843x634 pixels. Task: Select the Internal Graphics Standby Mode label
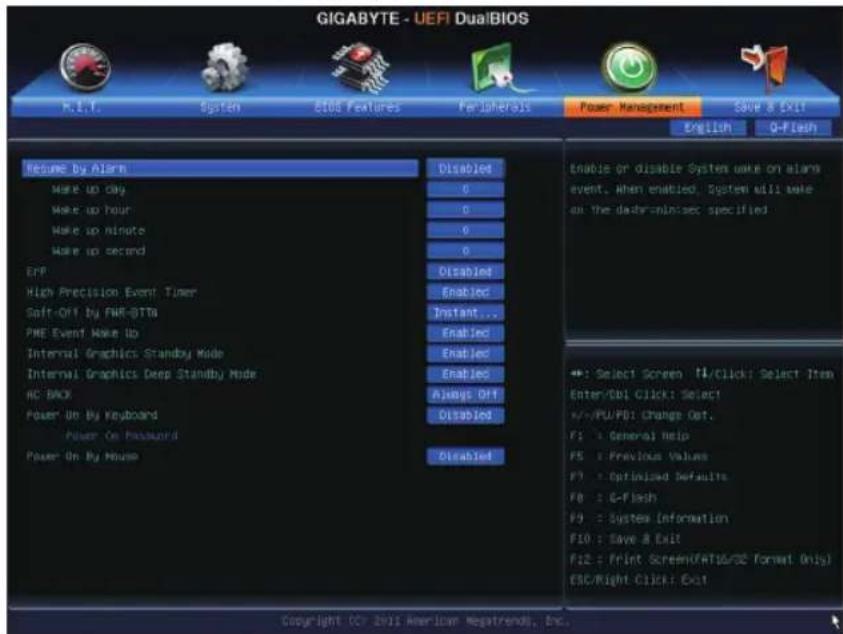coord(125,353)
